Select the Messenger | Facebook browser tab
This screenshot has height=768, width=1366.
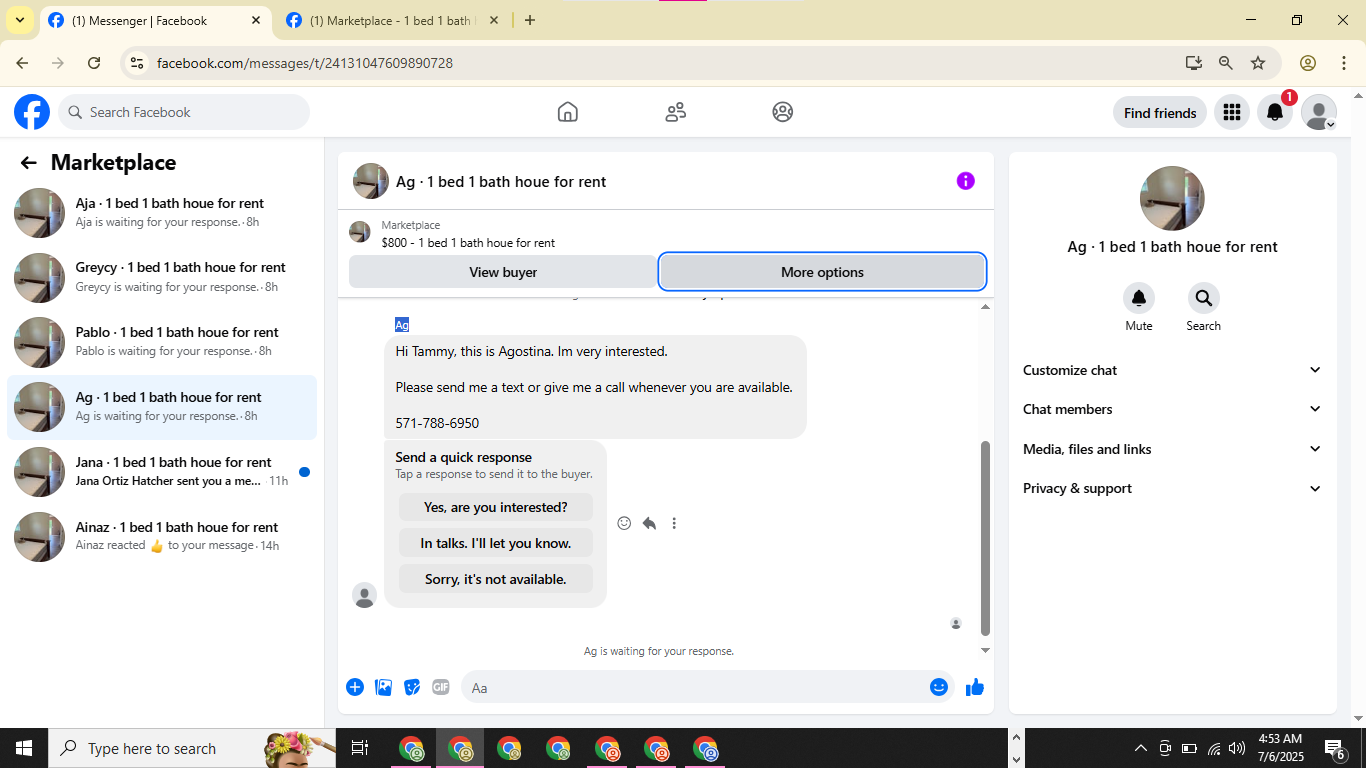point(156,20)
